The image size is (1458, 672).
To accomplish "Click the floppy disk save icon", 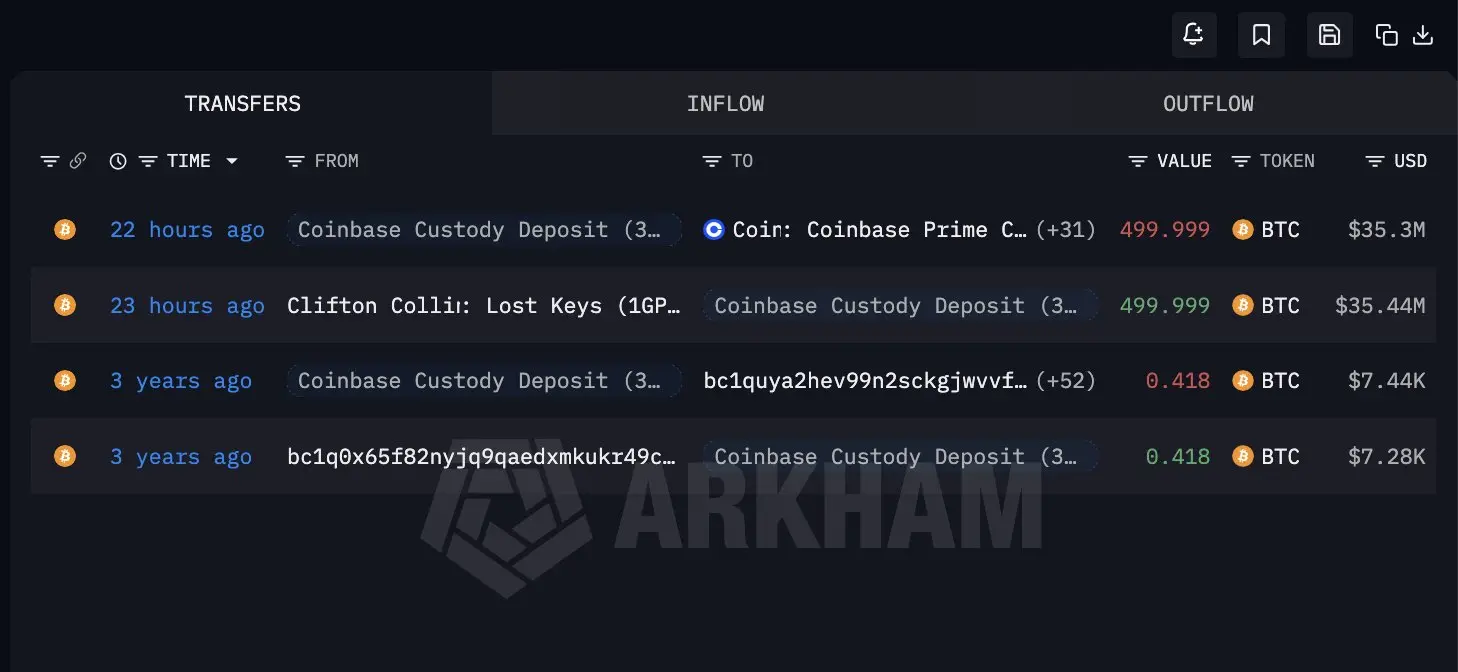I will 1329,35.
